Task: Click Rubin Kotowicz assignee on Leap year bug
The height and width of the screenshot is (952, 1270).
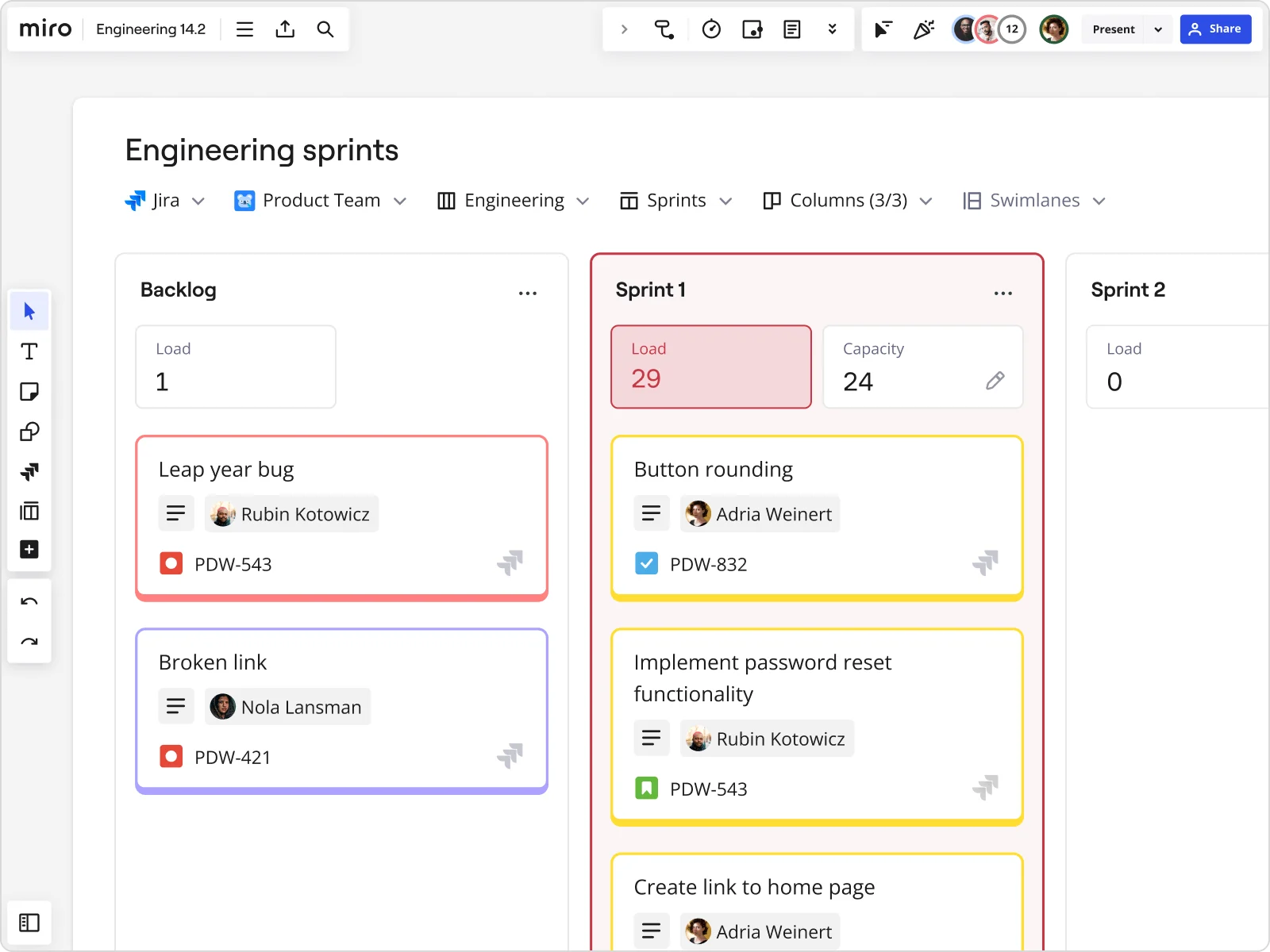Action: click(291, 513)
